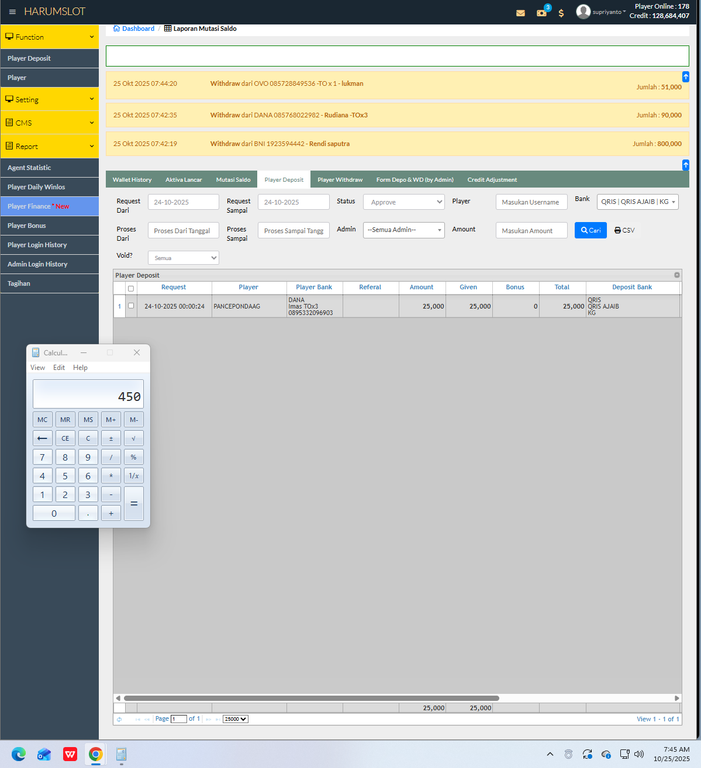This screenshot has height=768, width=701.
Task: Open Player Bonus in the sidebar
Action: coord(49,225)
